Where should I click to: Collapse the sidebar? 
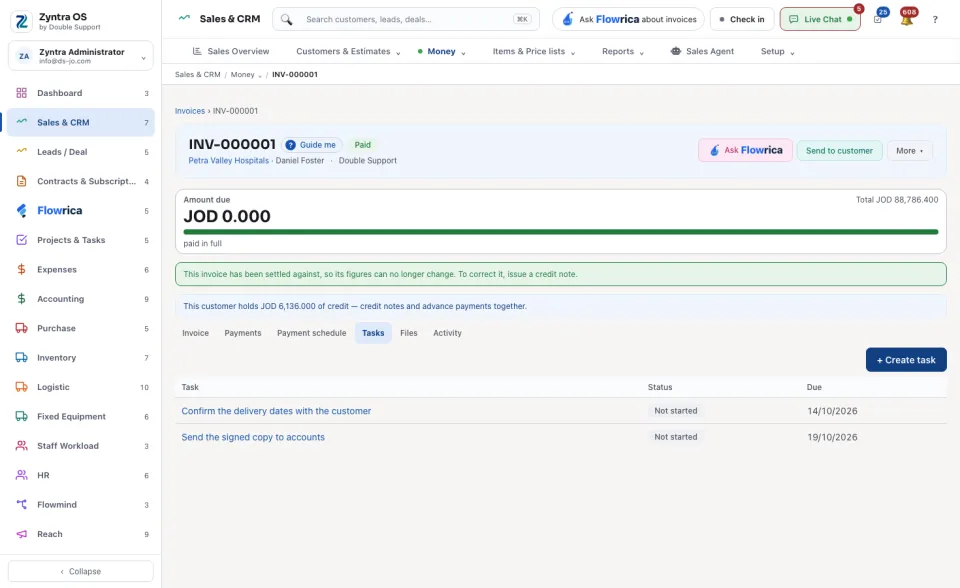[x=81, y=571]
